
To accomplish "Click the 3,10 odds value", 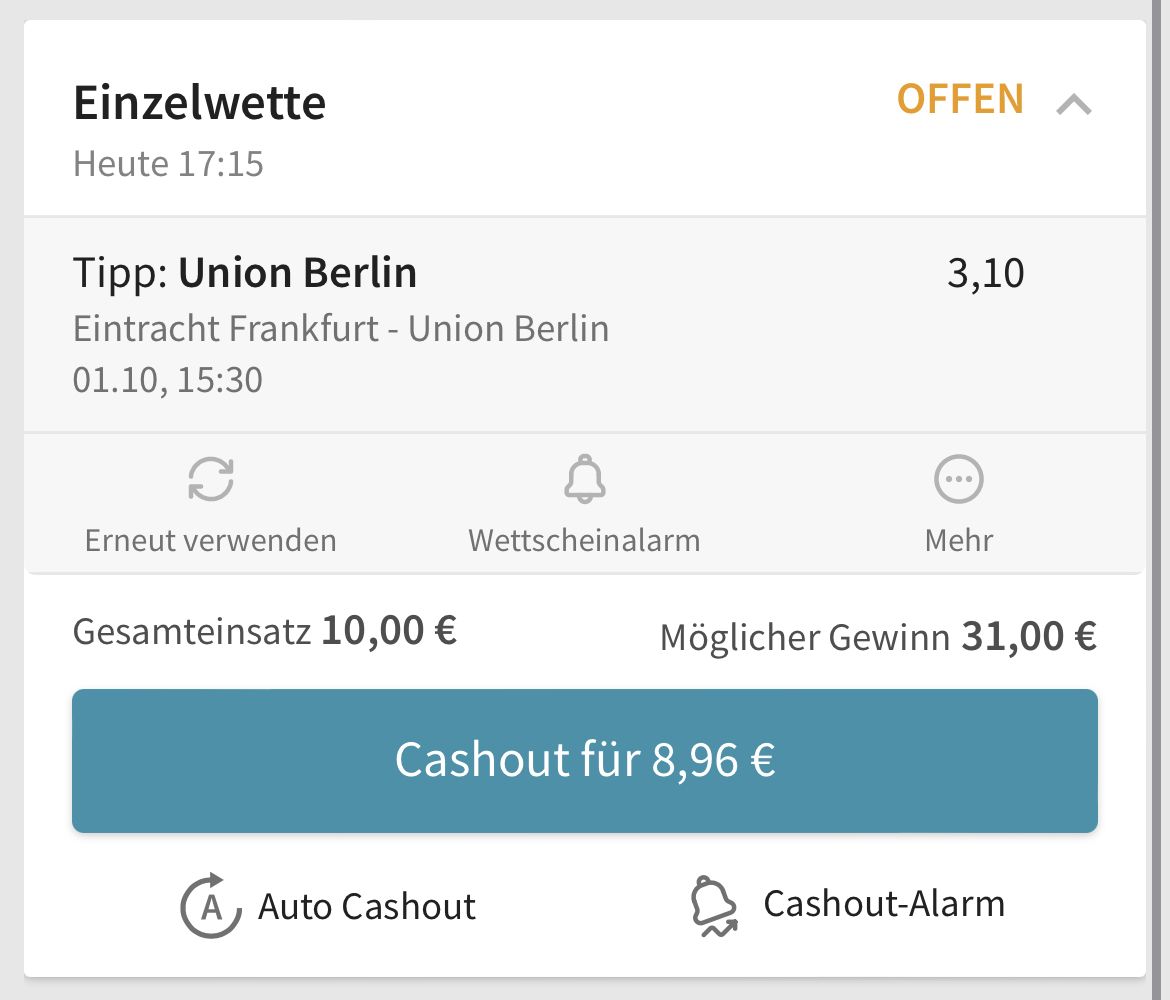I will (985, 273).
